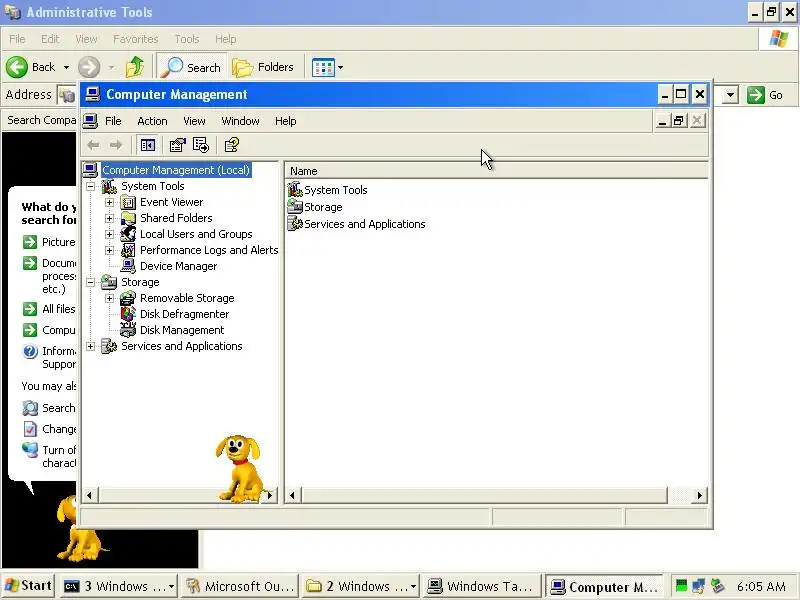Select Device Manager text in tree
The image size is (800, 600).
179,266
